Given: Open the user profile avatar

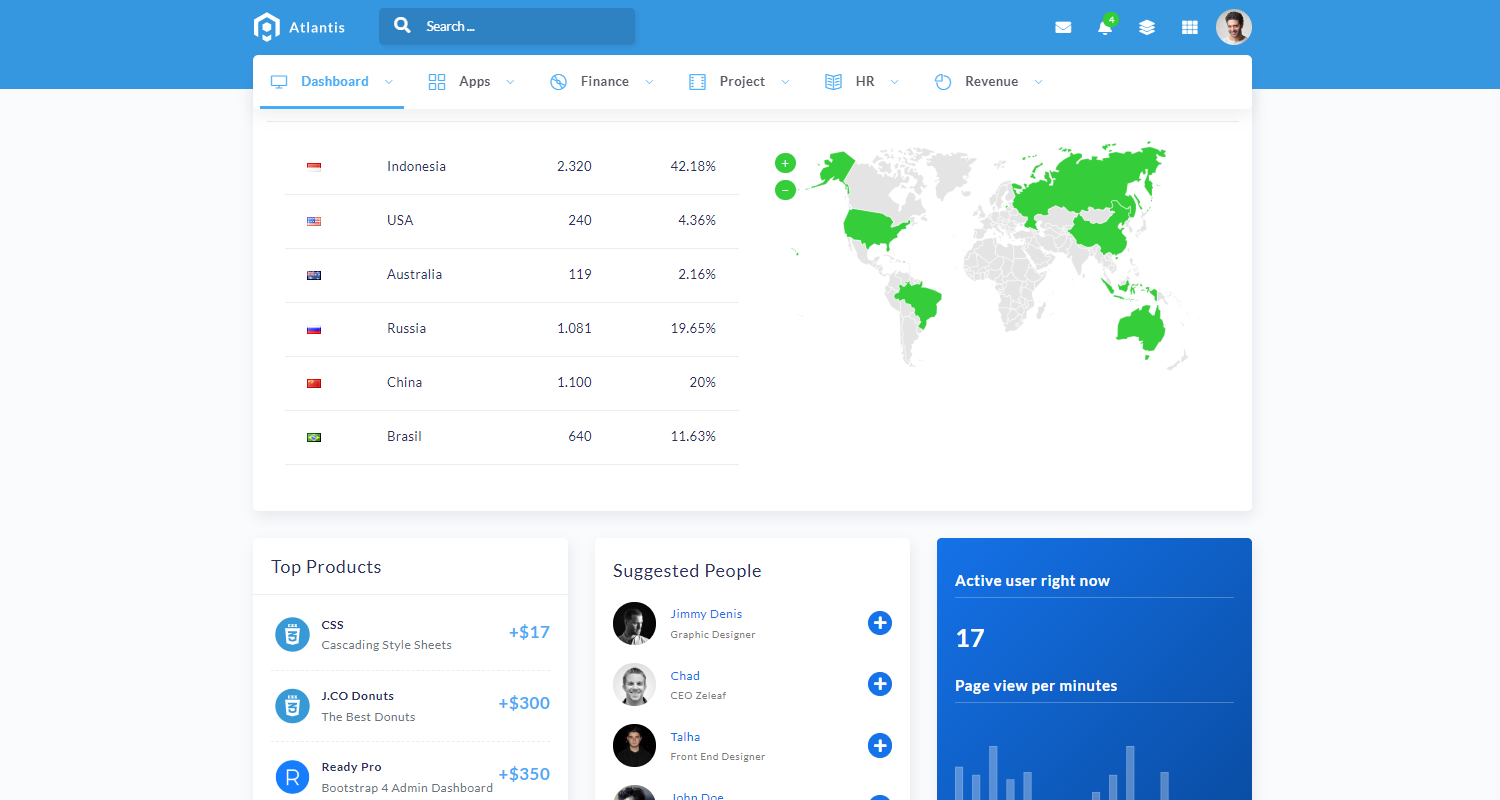Looking at the screenshot, I should pyautogui.click(x=1234, y=27).
